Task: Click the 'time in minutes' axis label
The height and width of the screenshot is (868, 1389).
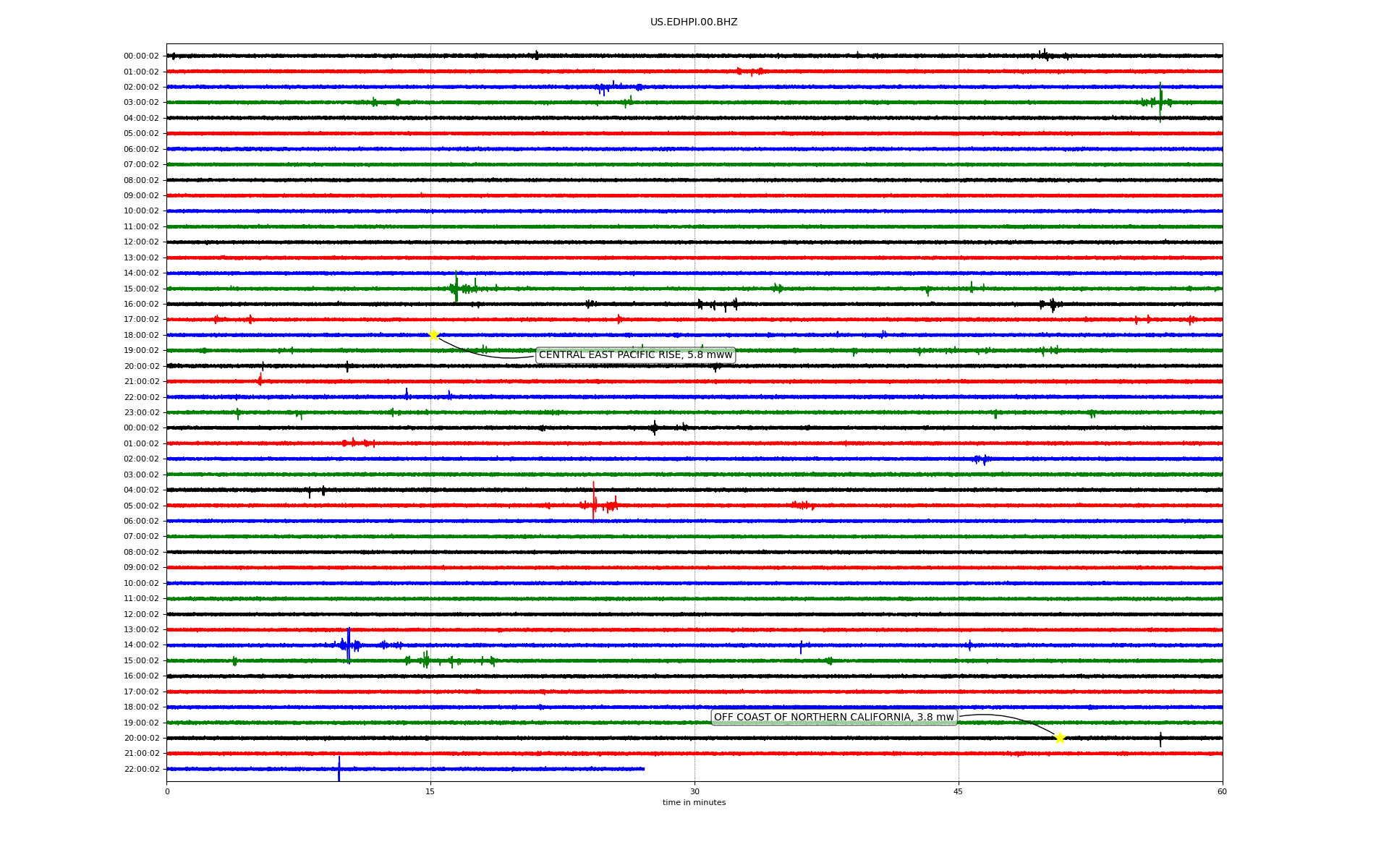Action: point(694,803)
